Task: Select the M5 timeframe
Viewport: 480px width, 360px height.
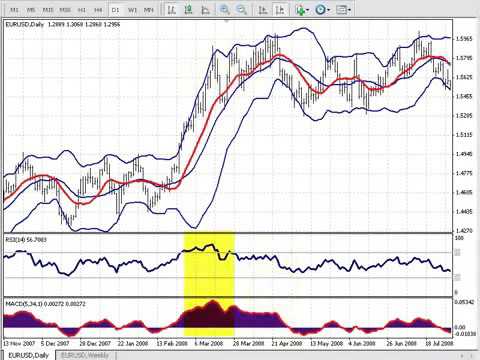Action: coord(31,10)
